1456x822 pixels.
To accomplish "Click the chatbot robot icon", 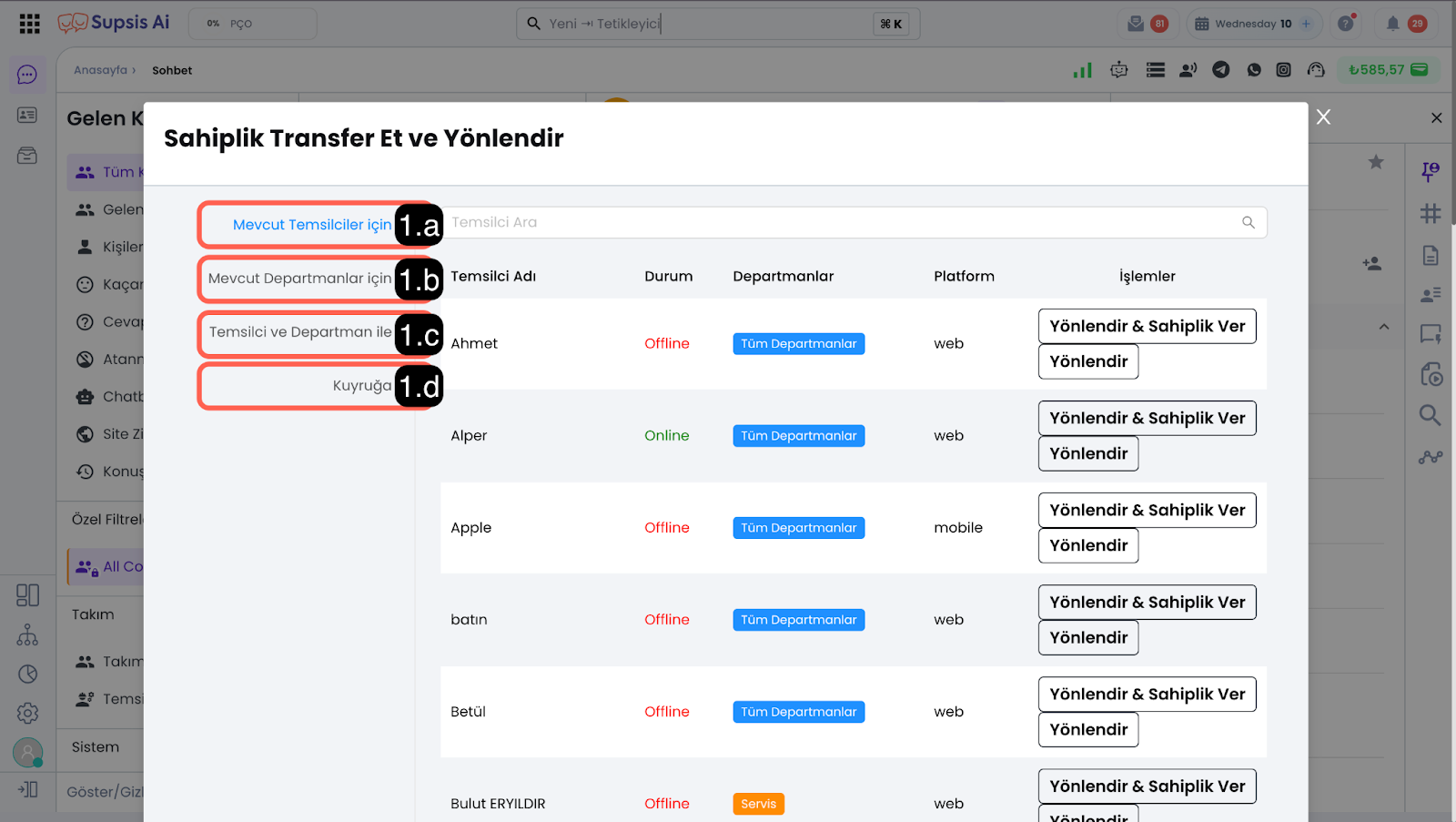I will click(x=1119, y=70).
